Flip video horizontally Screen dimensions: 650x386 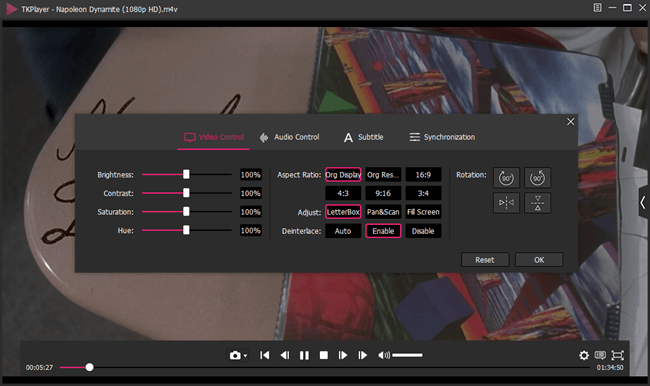(x=506, y=203)
